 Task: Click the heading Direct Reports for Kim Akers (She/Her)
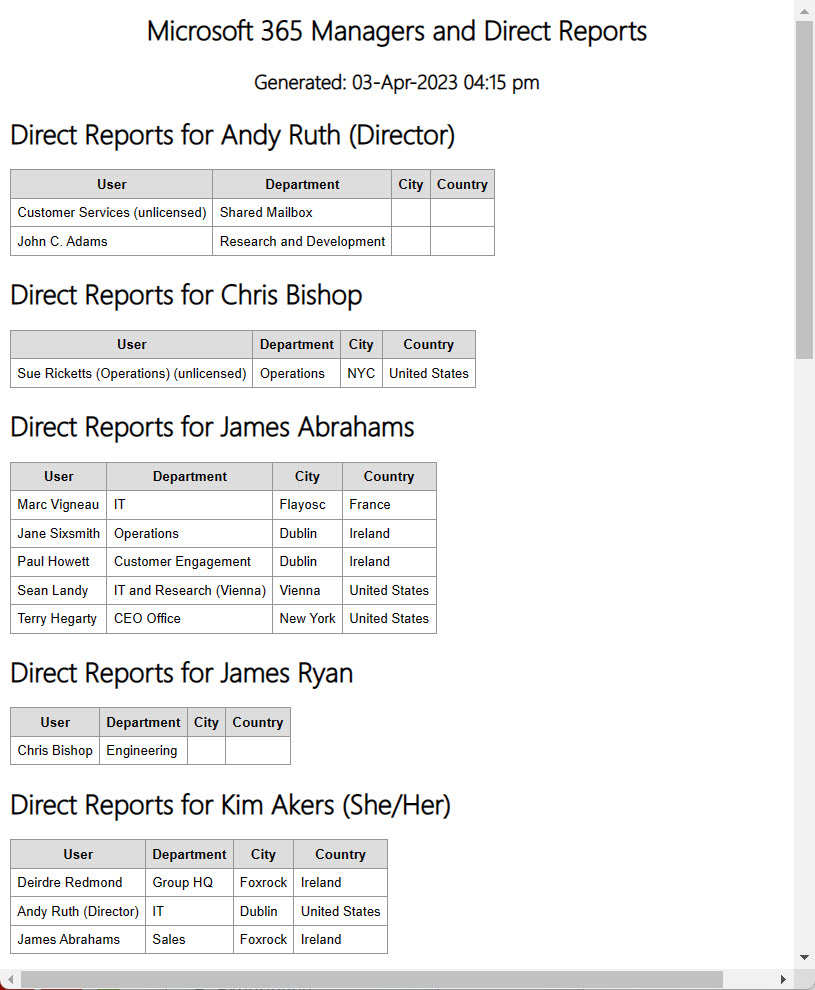click(x=230, y=805)
